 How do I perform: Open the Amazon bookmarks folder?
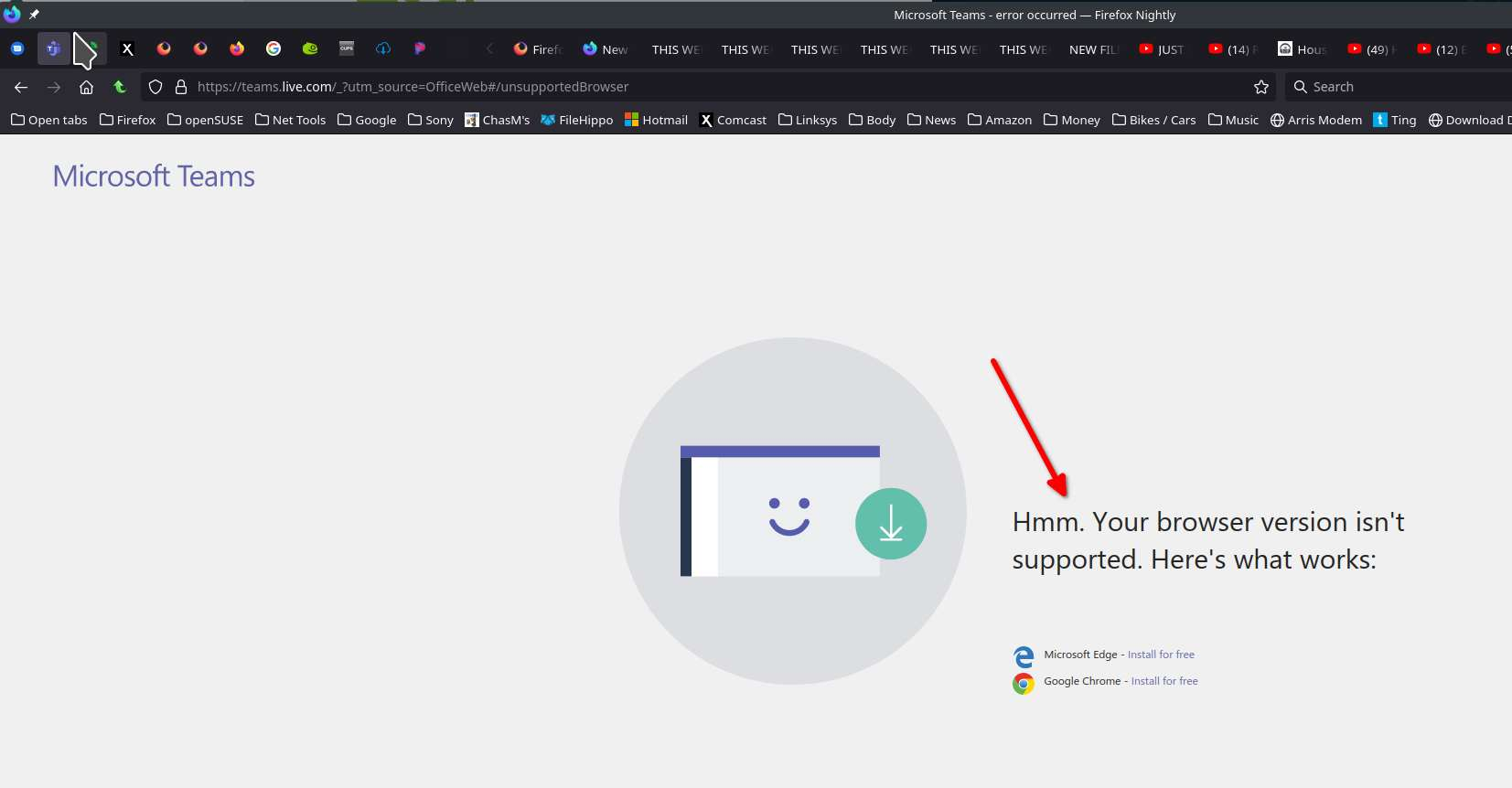1000,120
